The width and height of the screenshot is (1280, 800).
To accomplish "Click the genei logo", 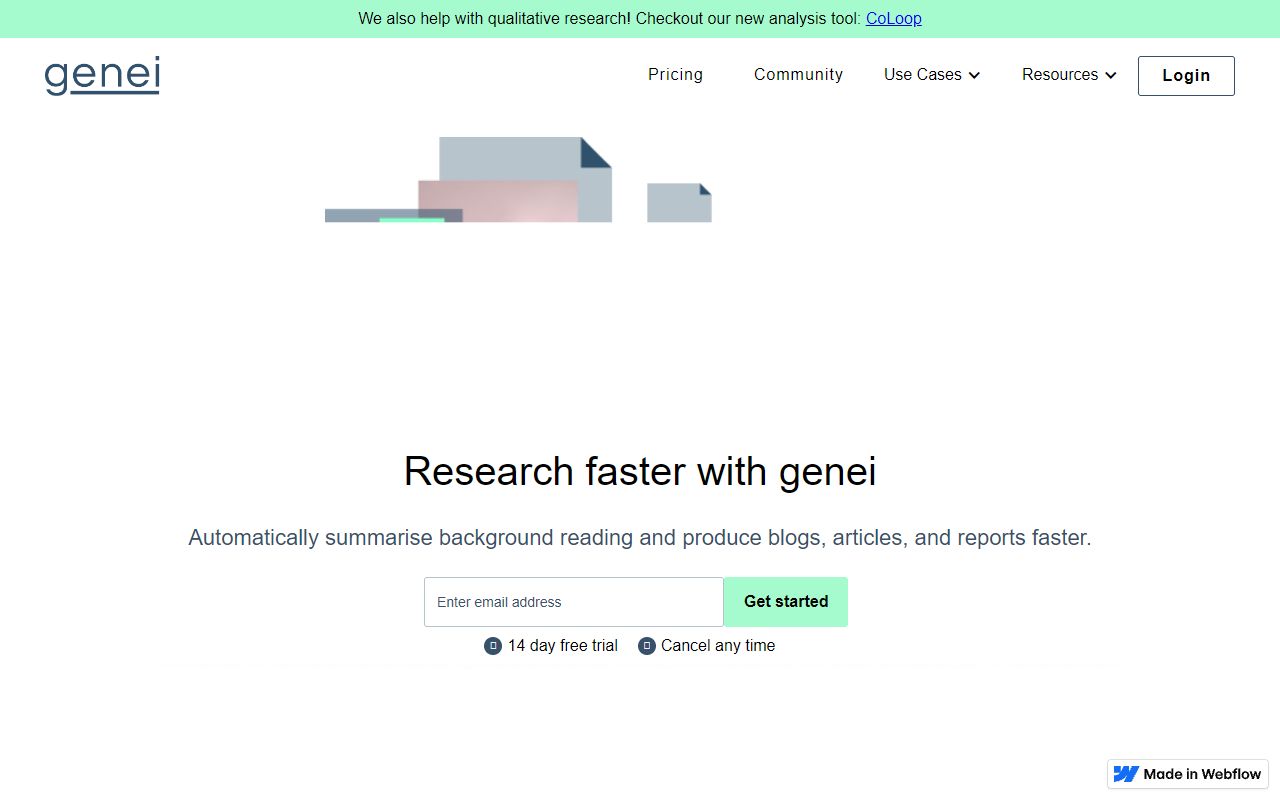I will coord(101,75).
